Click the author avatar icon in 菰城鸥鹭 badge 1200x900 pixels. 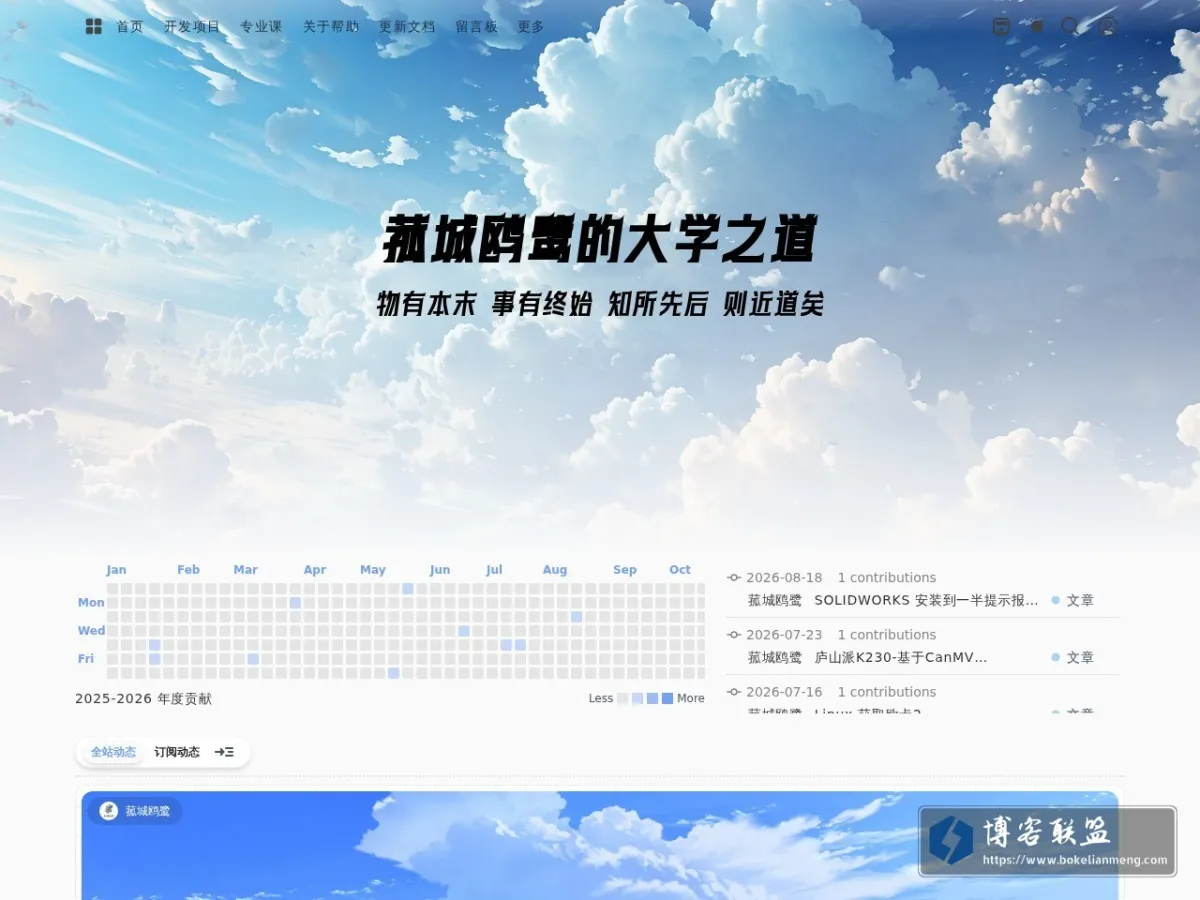point(109,811)
